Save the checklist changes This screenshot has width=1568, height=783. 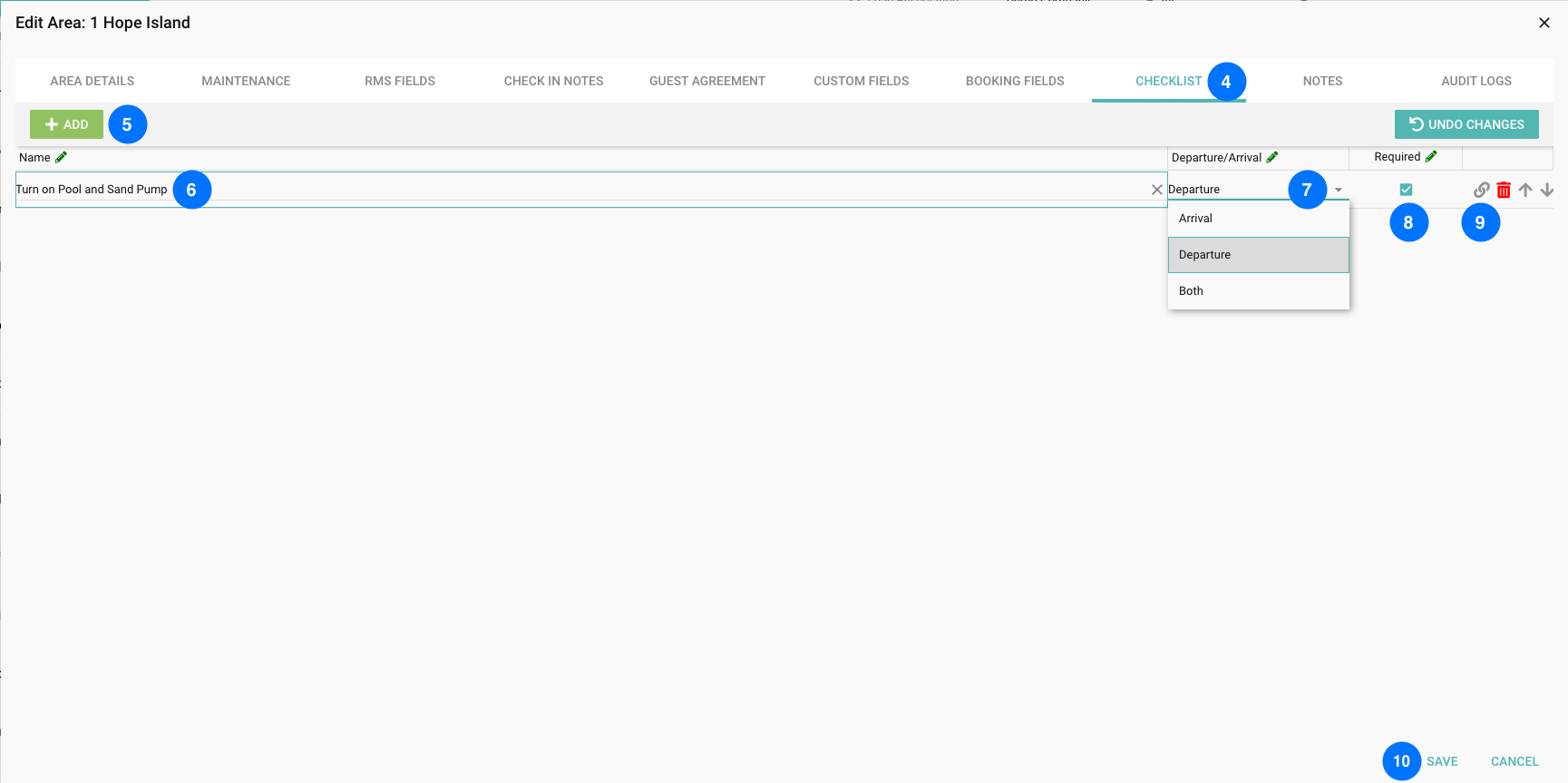coord(1441,761)
